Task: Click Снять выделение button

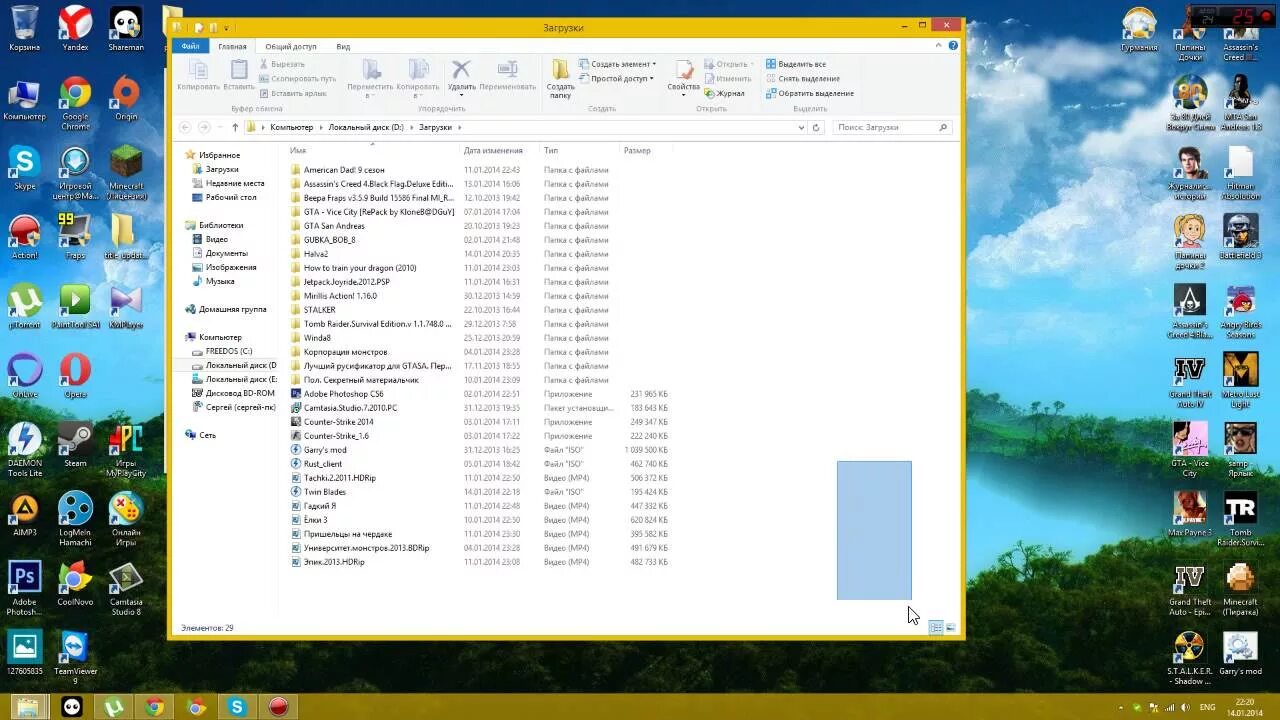Action: (x=803, y=78)
